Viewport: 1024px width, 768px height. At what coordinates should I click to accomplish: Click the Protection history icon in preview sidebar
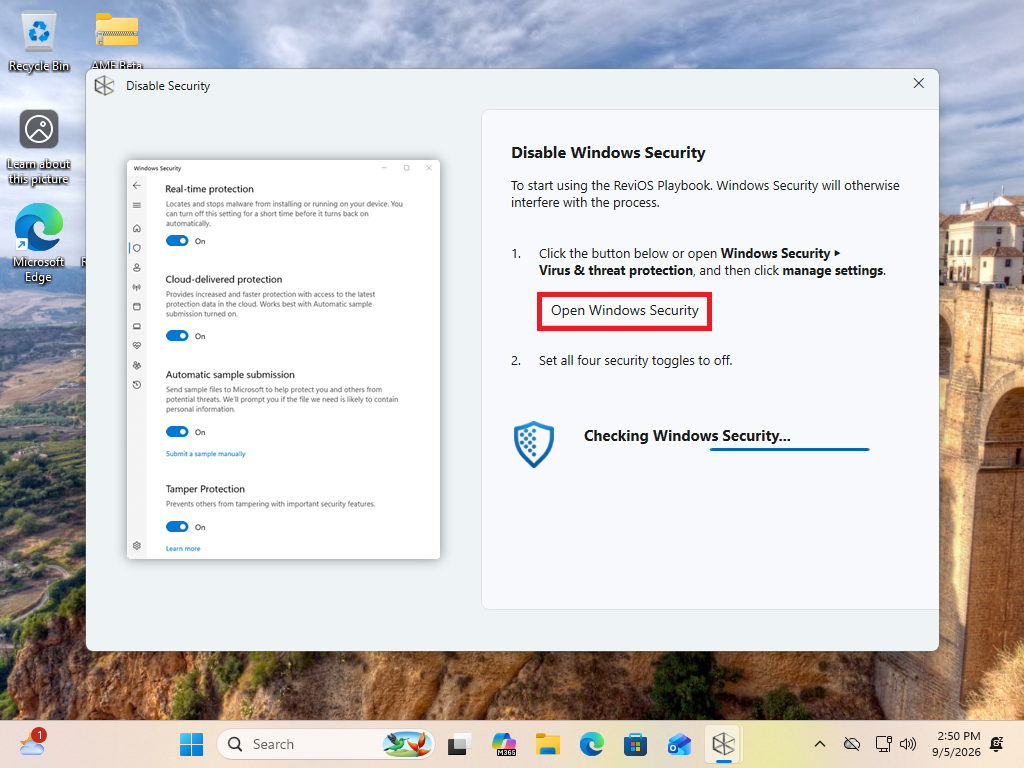pyautogui.click(x=136, y=385)
